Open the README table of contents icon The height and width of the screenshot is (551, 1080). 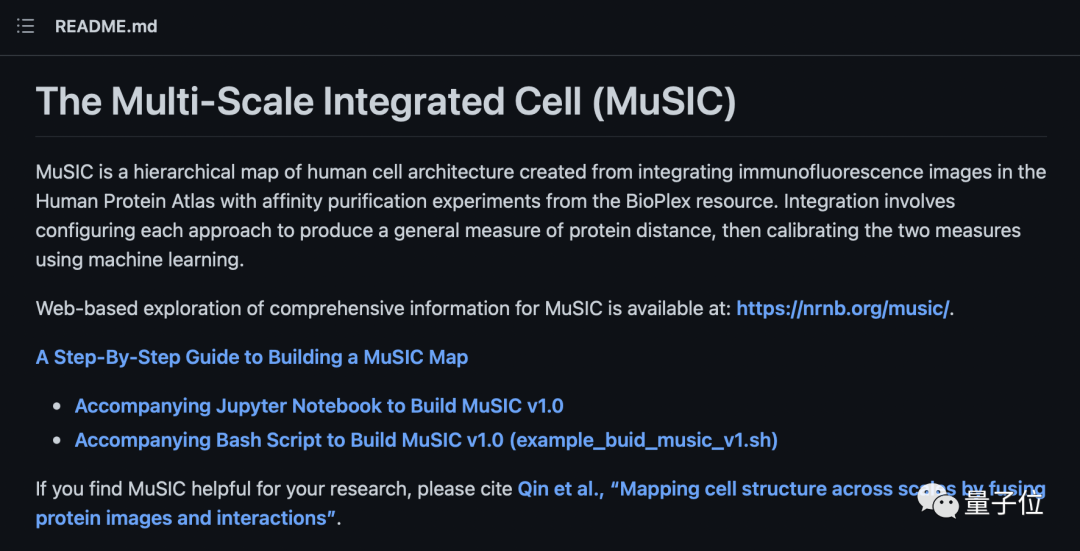[x=26, y=26]
